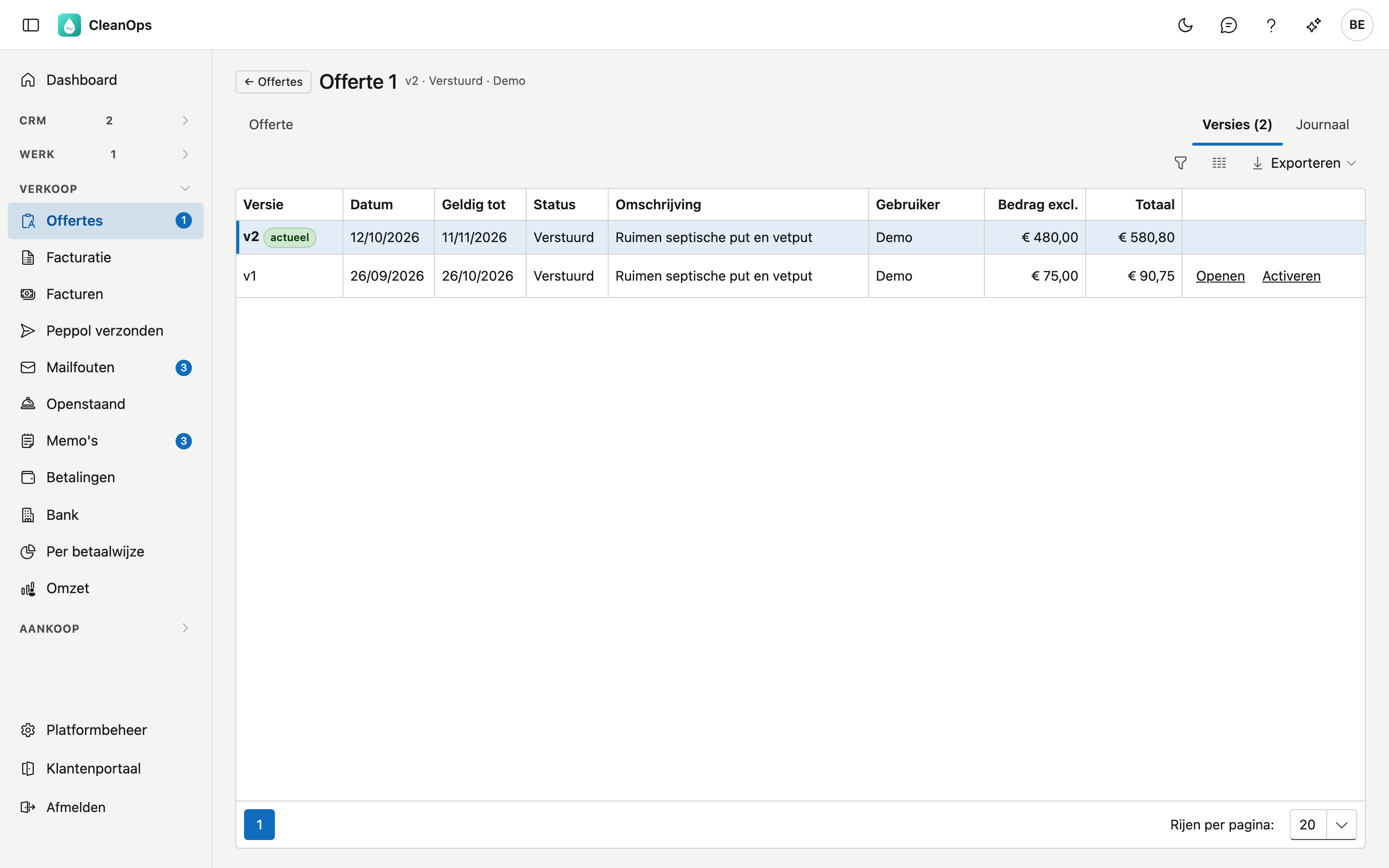1389x868 pixels.
Task: Click the AI sparkle icon
Action: pyautogui.click(x=1314, y=25)
